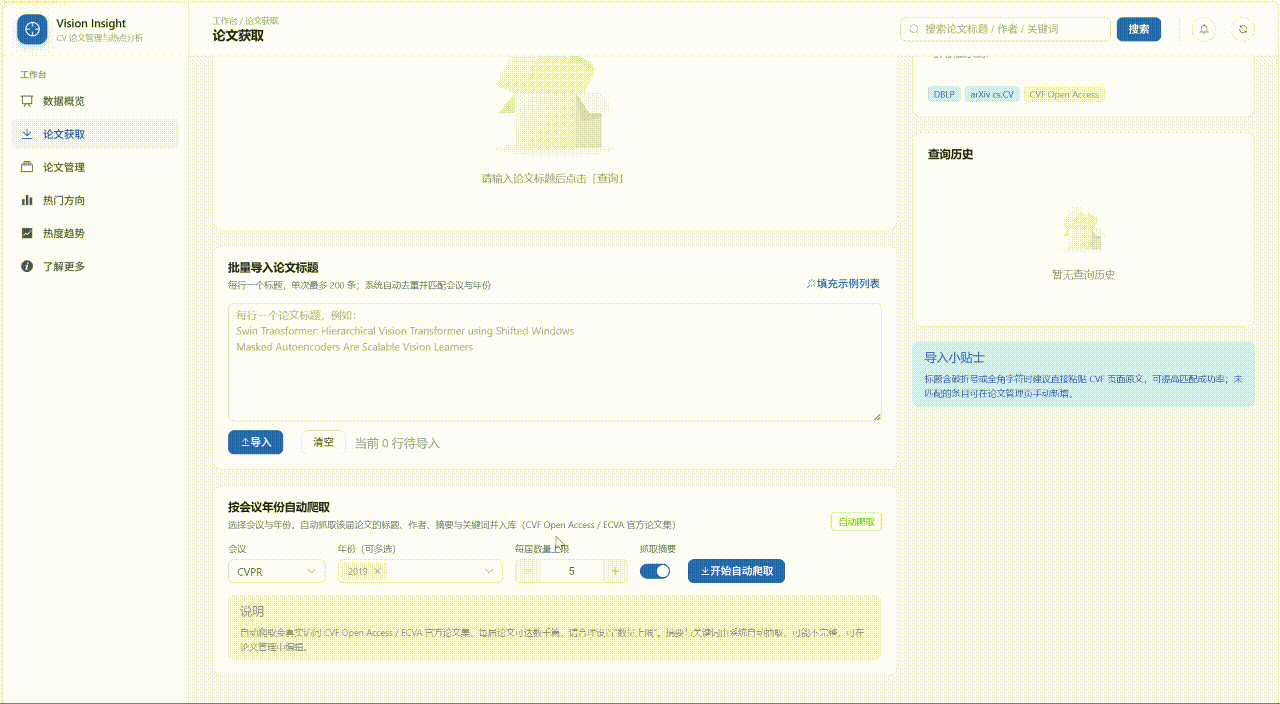The height and width of the screenshot is (704, 1280).
Task: Increase 每届数量上限 with the plus button
Action: click(x=615, y=571)
